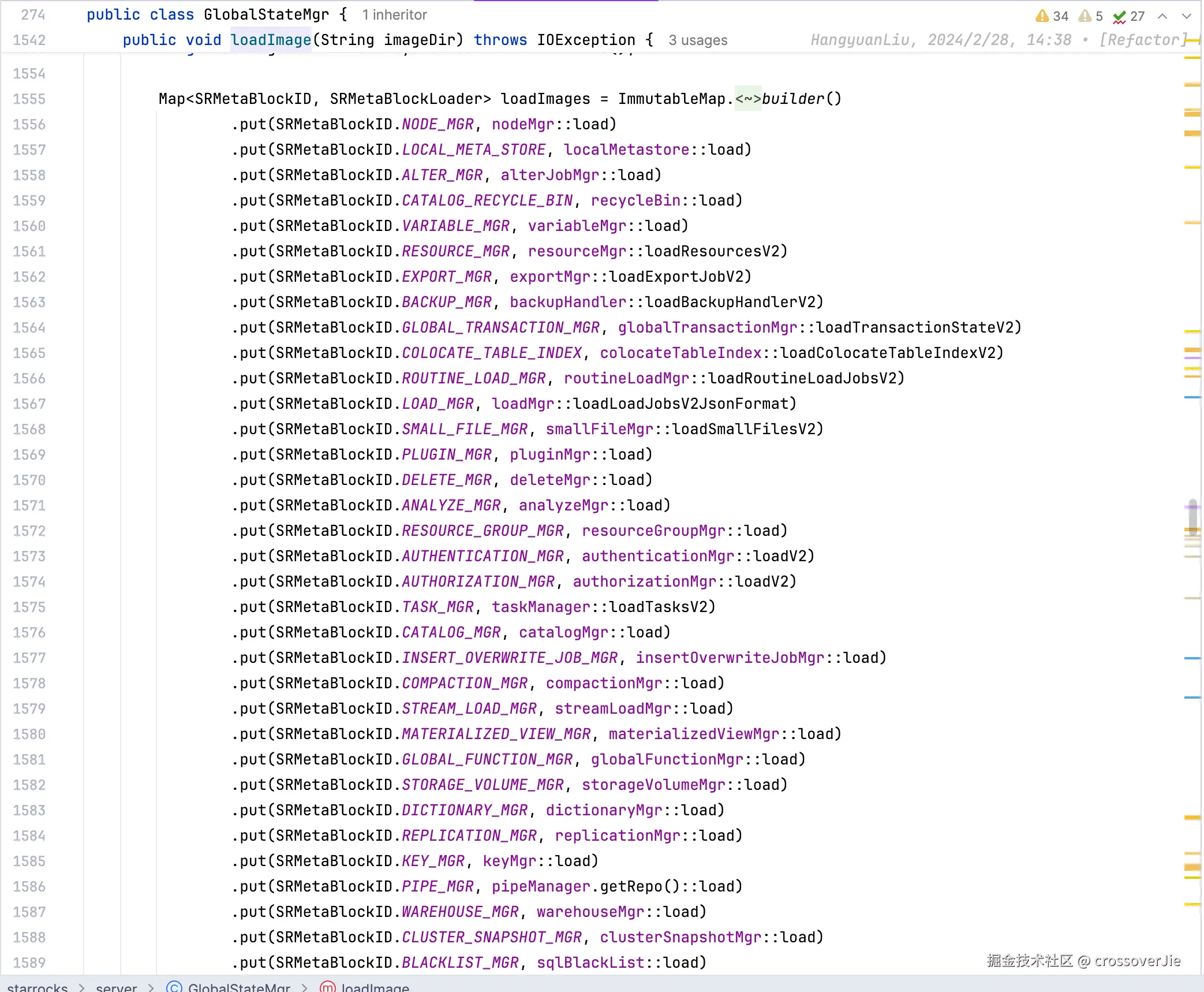
Task: Open the '1 inheritor' code hint
Action: pyautogui.click(x=394, y=14)
